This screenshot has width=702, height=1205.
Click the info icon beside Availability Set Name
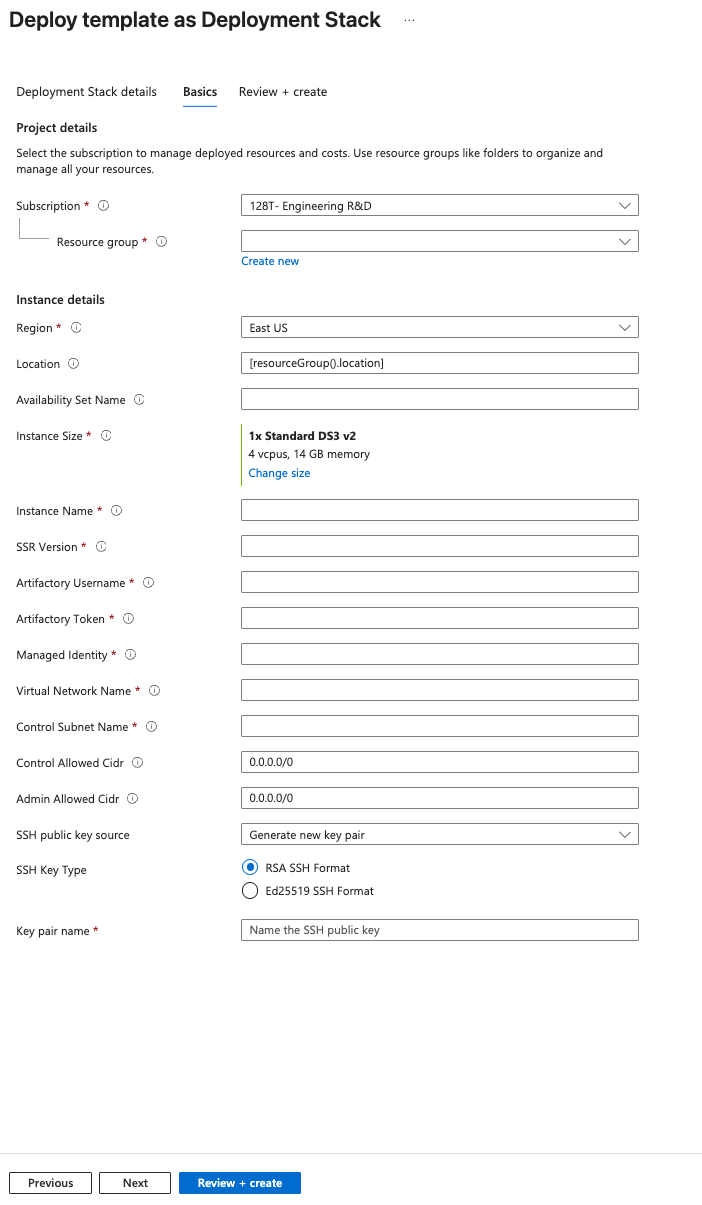point(139,400)
